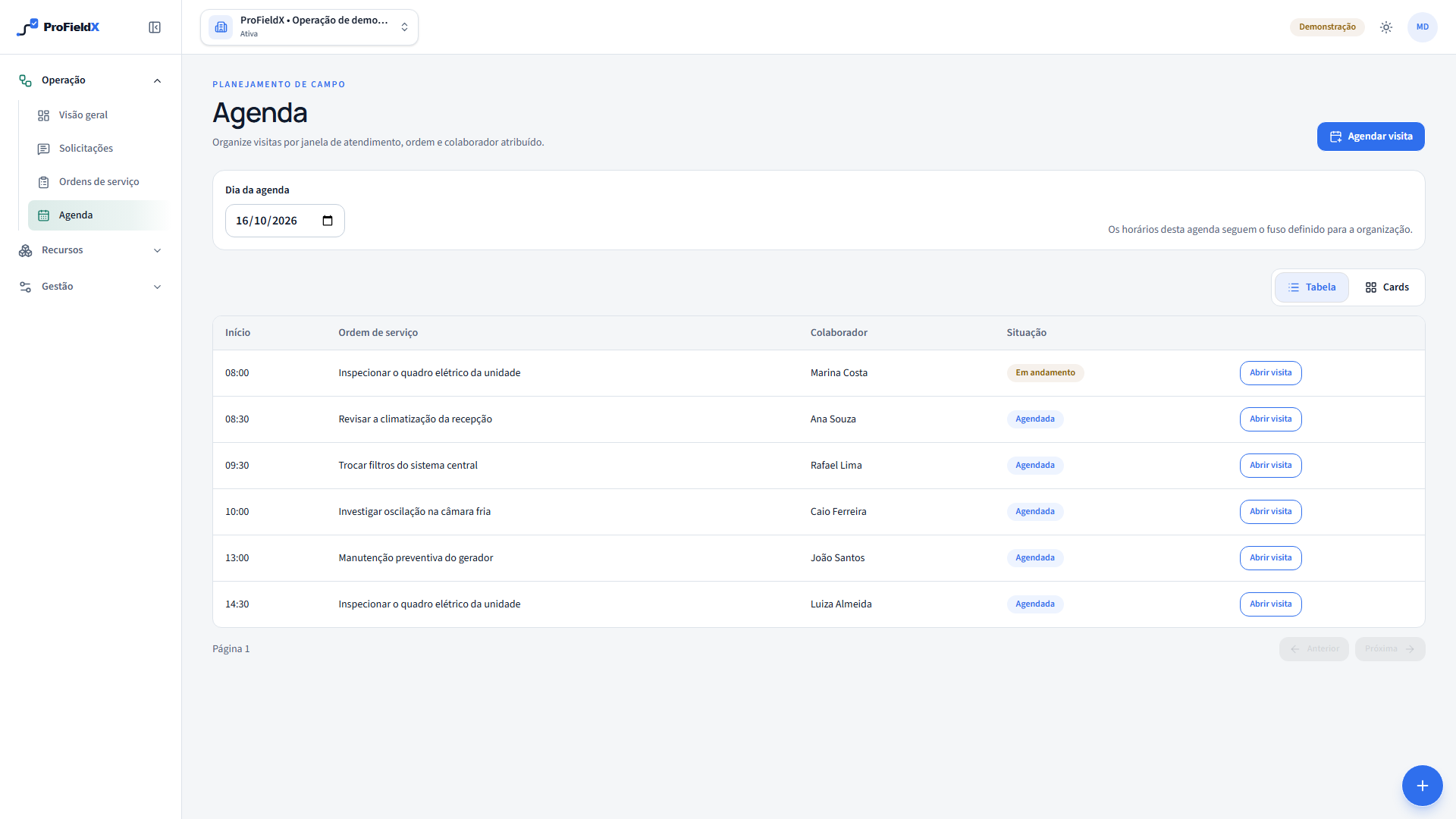Open visit for Marina Costa row
The height and width of the screenshot is (819, 1456).
point(1270,373)
